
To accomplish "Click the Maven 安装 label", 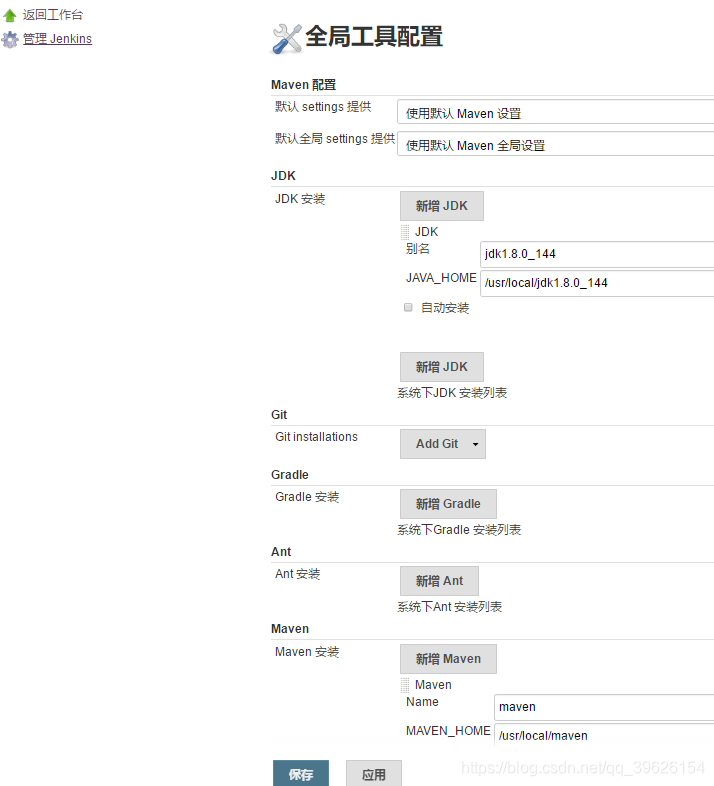I will (x=307, y=652).
